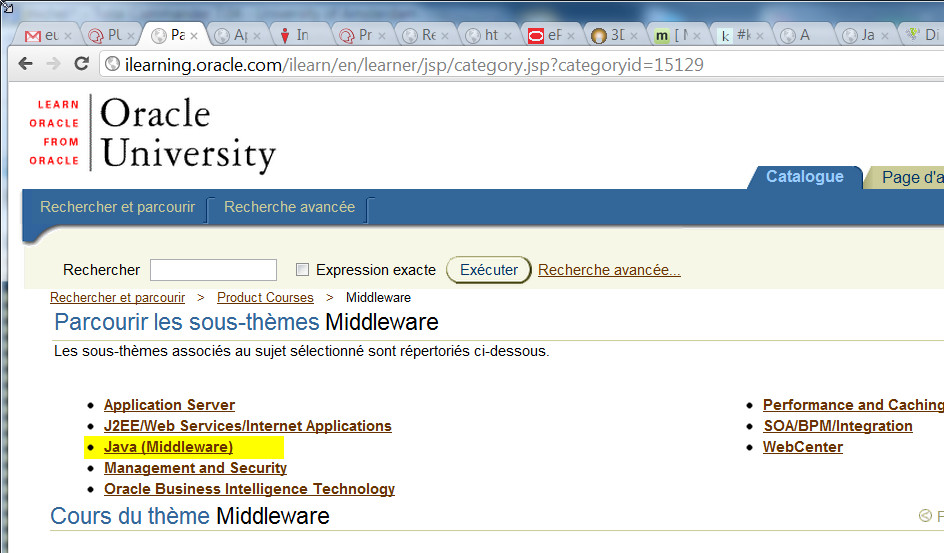Close the active 'Pa' tab
The height and width of the screenshot is (553, 944).
pyautogui.click(x=194, y=36)
